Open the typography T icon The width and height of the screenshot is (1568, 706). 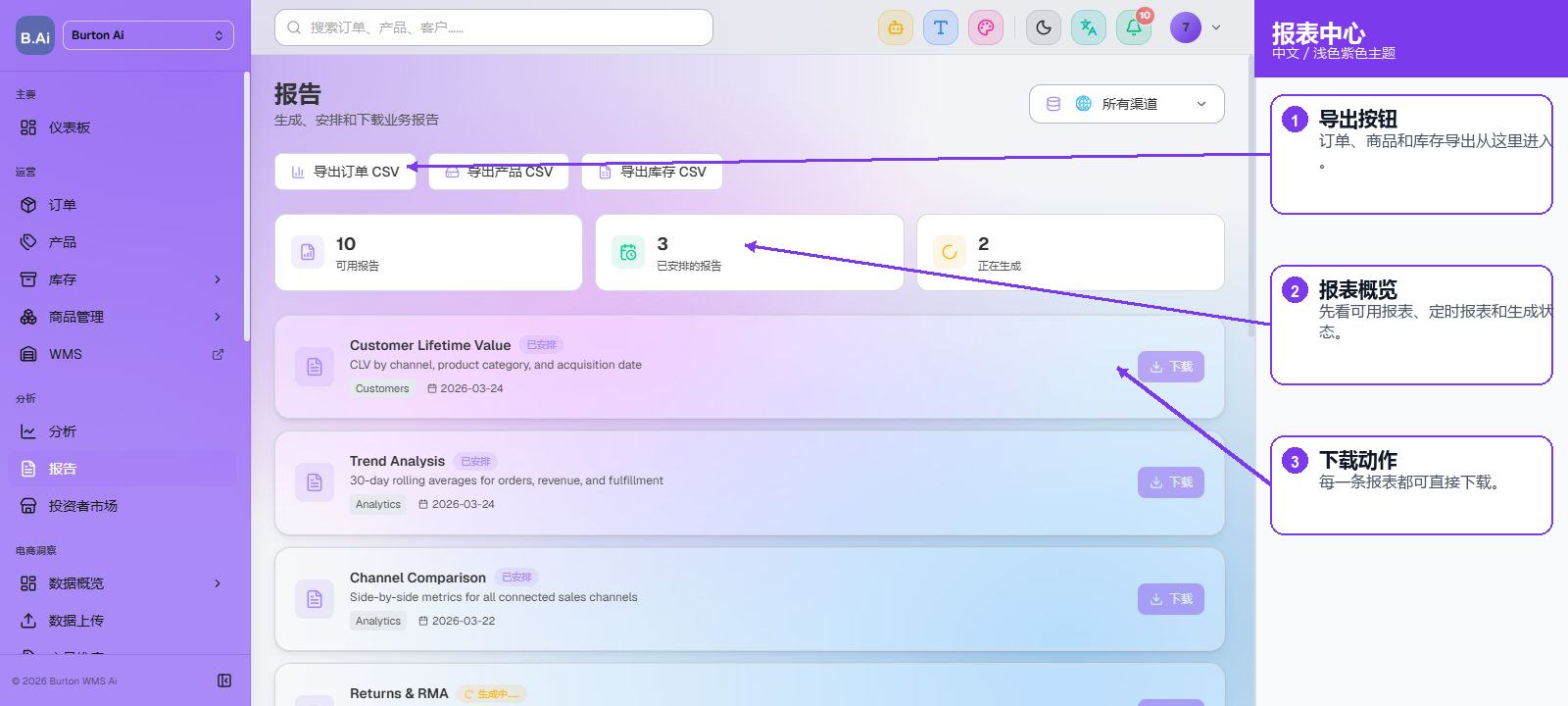pos(941,27)
